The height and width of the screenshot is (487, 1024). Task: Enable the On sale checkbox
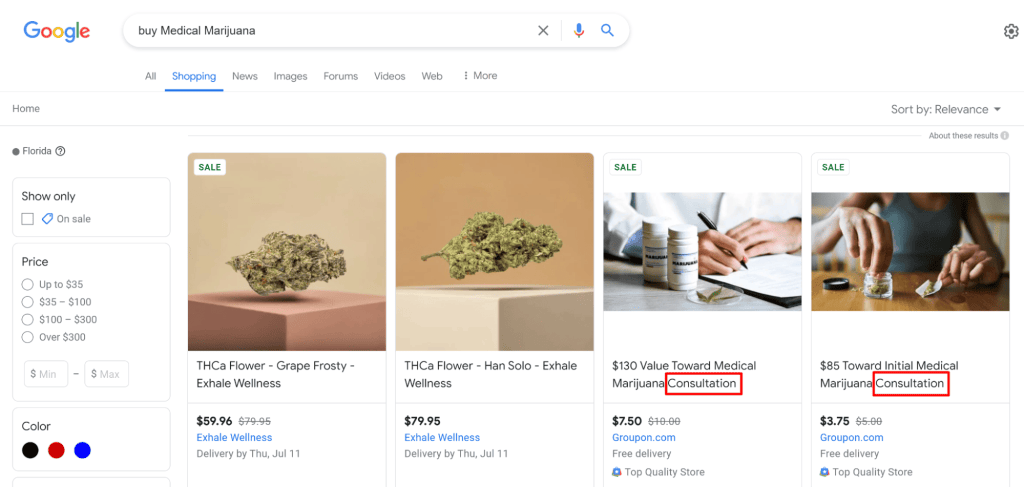[28, 219]
